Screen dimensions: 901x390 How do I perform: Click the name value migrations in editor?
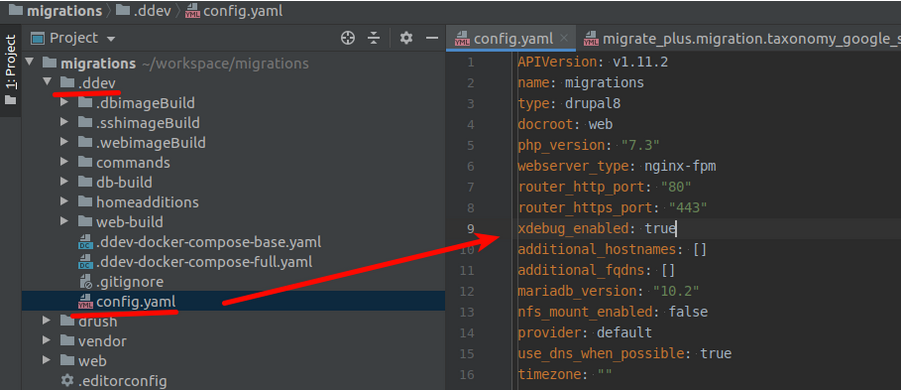tap(604, 83)
